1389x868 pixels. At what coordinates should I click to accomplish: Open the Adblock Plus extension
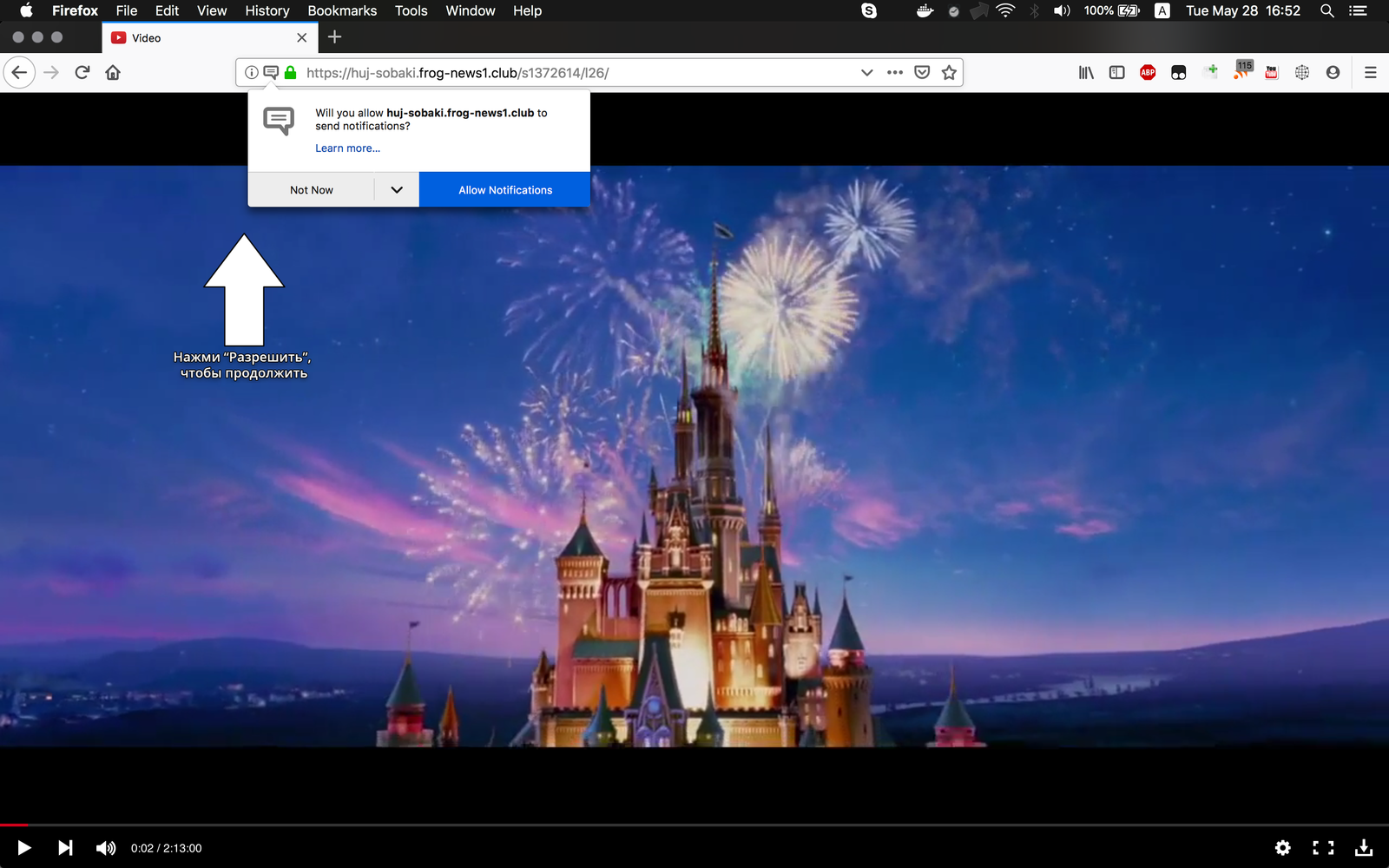pyautogui.click(x=1148, y=73)
